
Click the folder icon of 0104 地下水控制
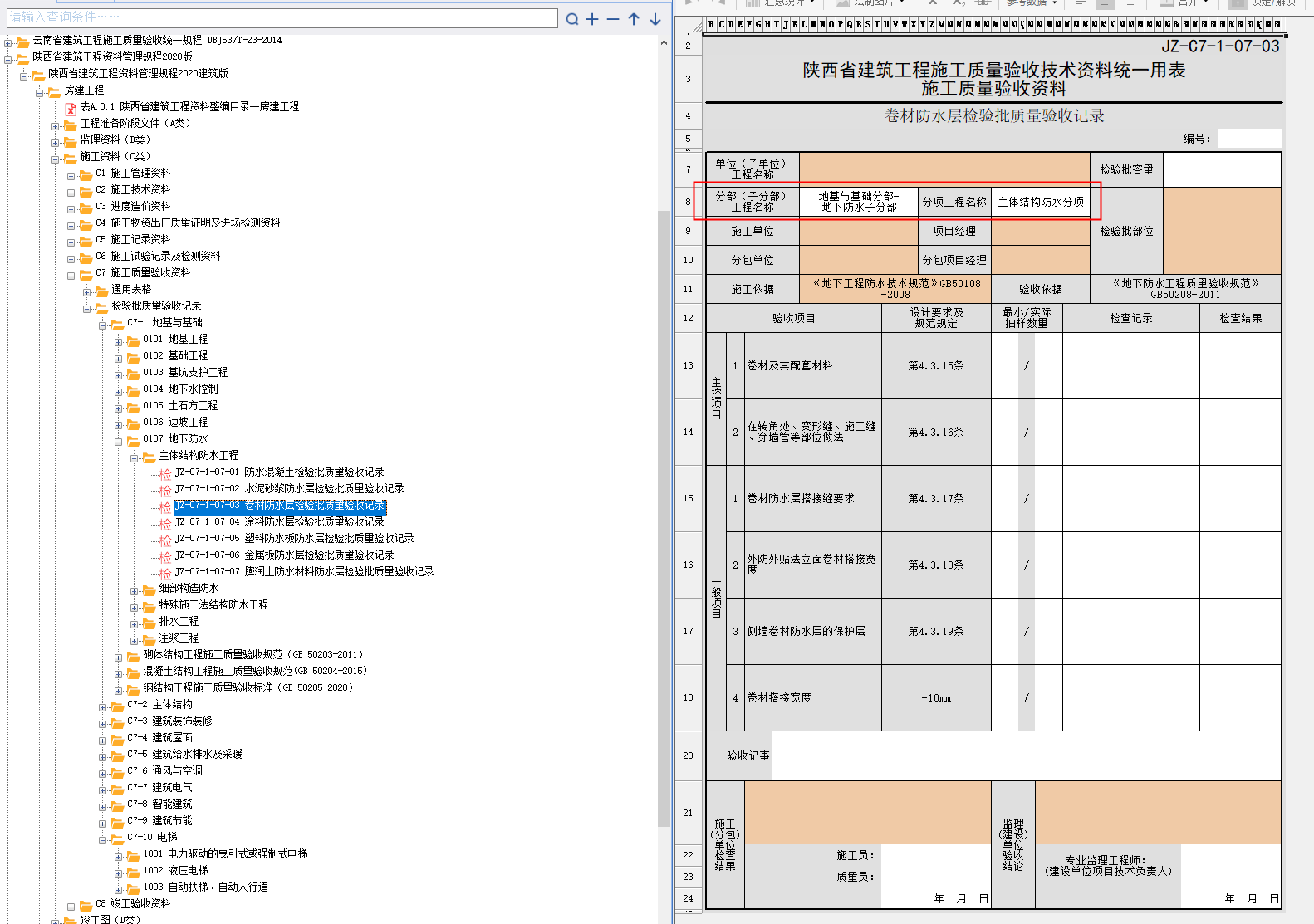point(133,390)
